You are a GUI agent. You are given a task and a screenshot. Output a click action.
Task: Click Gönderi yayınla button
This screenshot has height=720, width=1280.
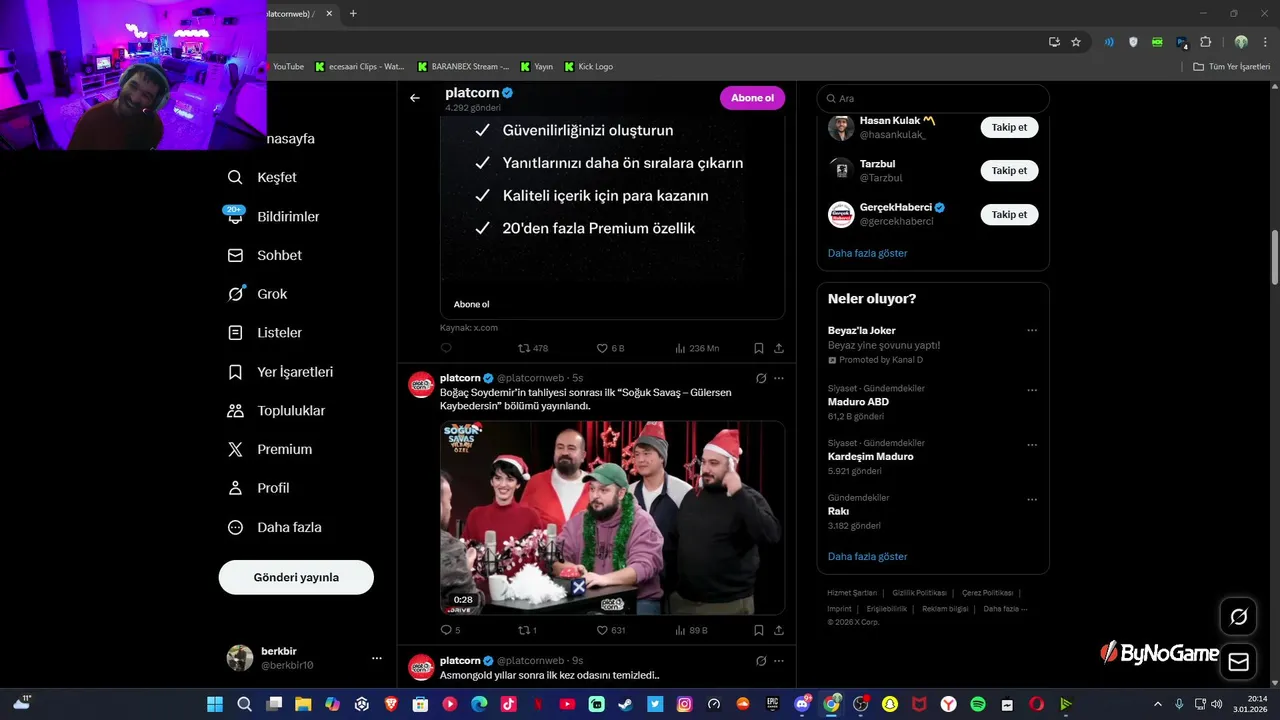296,577
